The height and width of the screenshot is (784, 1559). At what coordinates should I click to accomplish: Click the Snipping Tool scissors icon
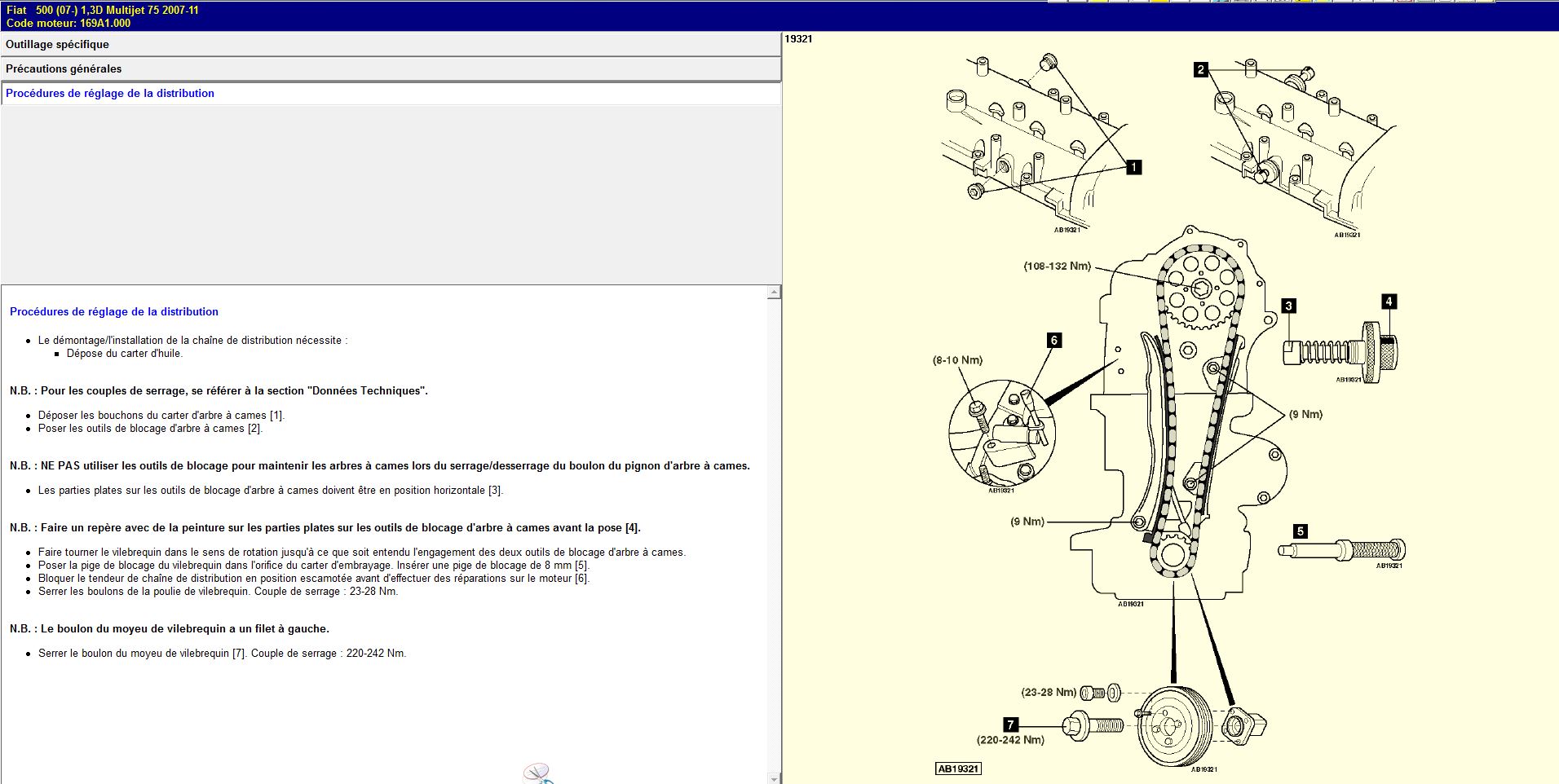tap(538, 774)
